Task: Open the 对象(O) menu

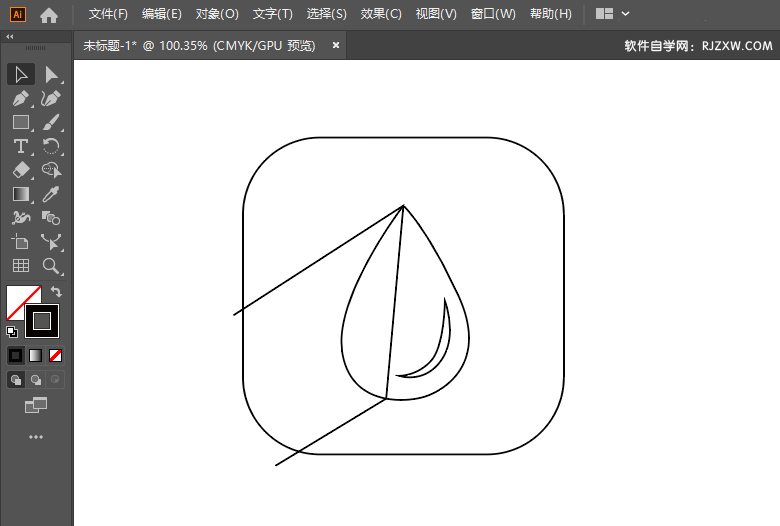Action: click(x=217, y=14)
